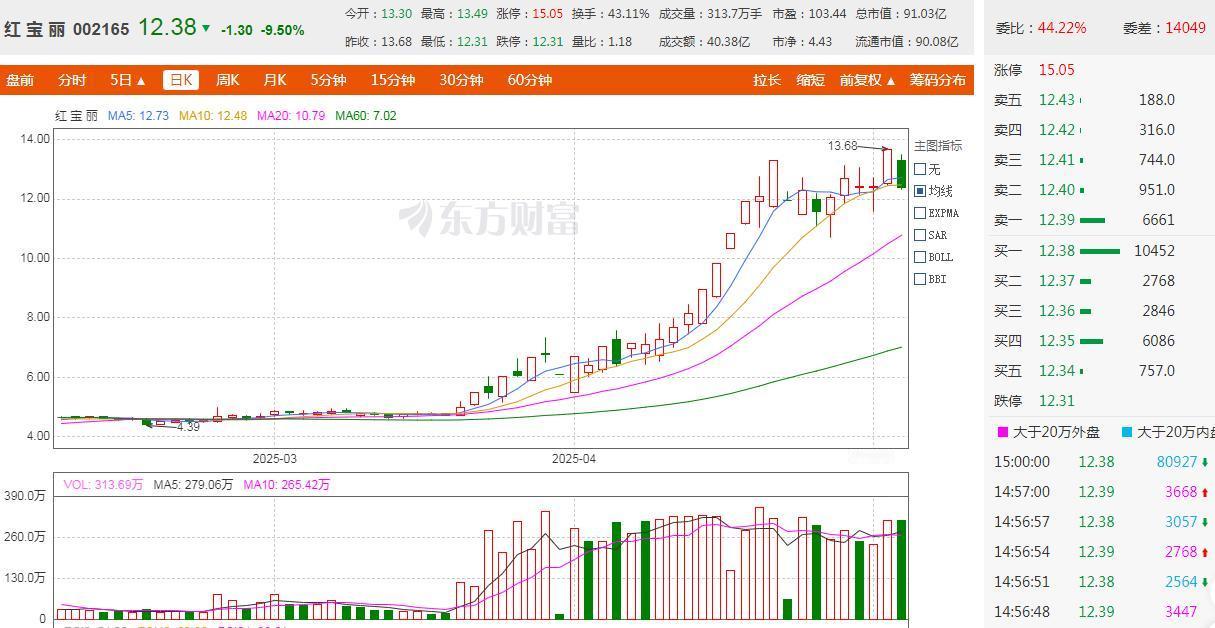Click the magenta 大于20万外盘 legend swatch
The height and width of the screenshot is (628, 1215).
click(x=1003, y=433)
